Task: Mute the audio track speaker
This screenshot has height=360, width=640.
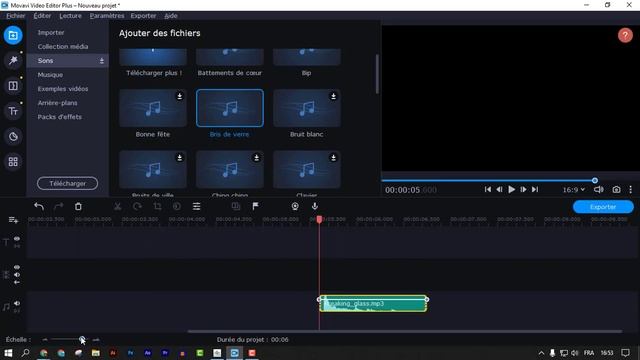Action: click(17, 303)
